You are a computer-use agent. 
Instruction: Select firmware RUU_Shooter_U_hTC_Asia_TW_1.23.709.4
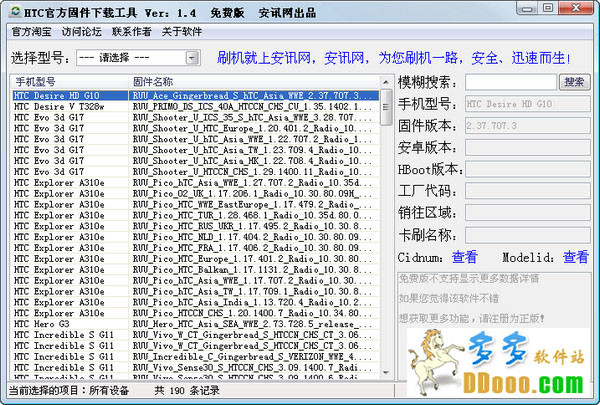click(196, 150)
